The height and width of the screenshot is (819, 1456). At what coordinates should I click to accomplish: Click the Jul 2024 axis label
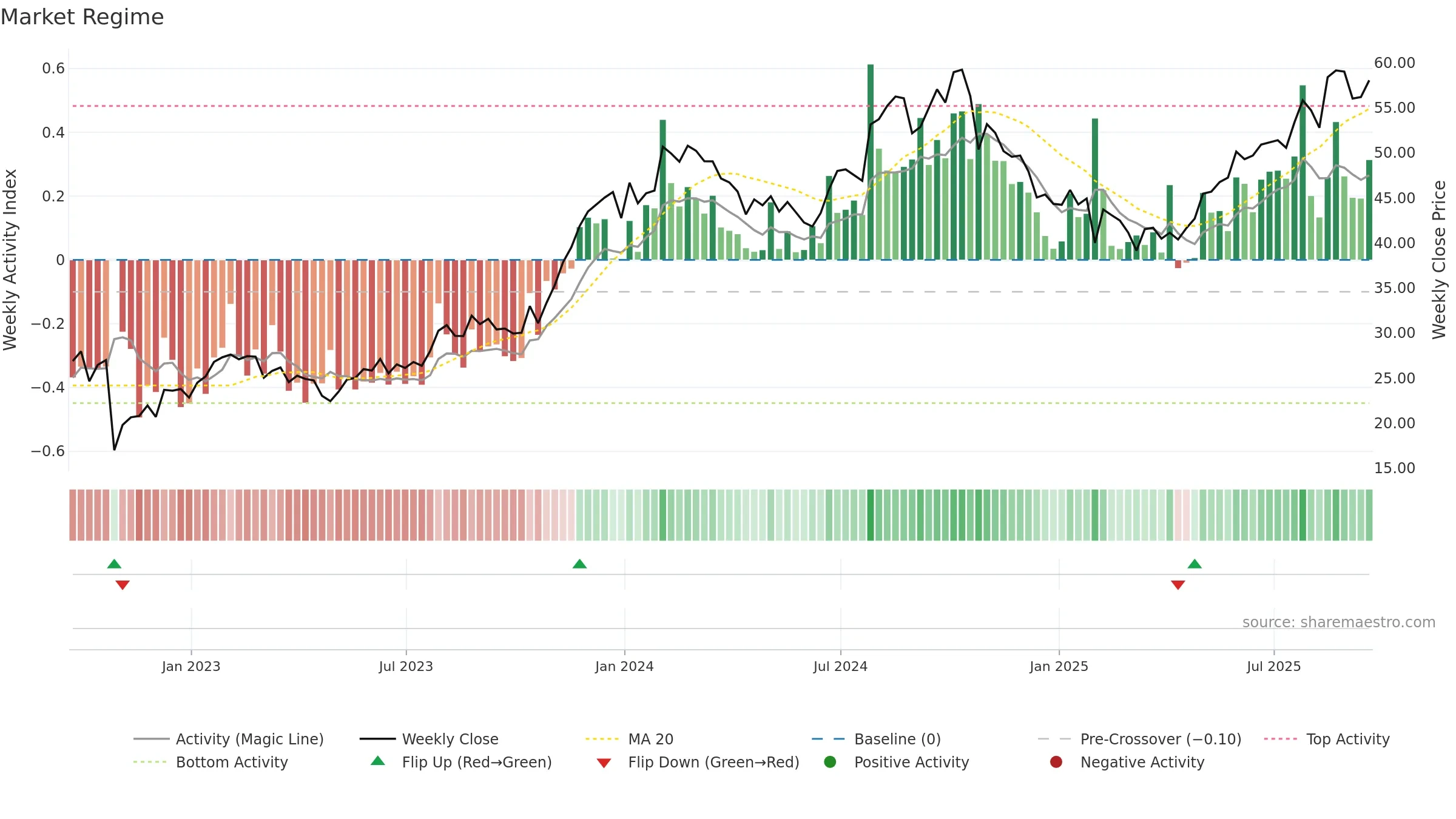[x=840, y=667]
